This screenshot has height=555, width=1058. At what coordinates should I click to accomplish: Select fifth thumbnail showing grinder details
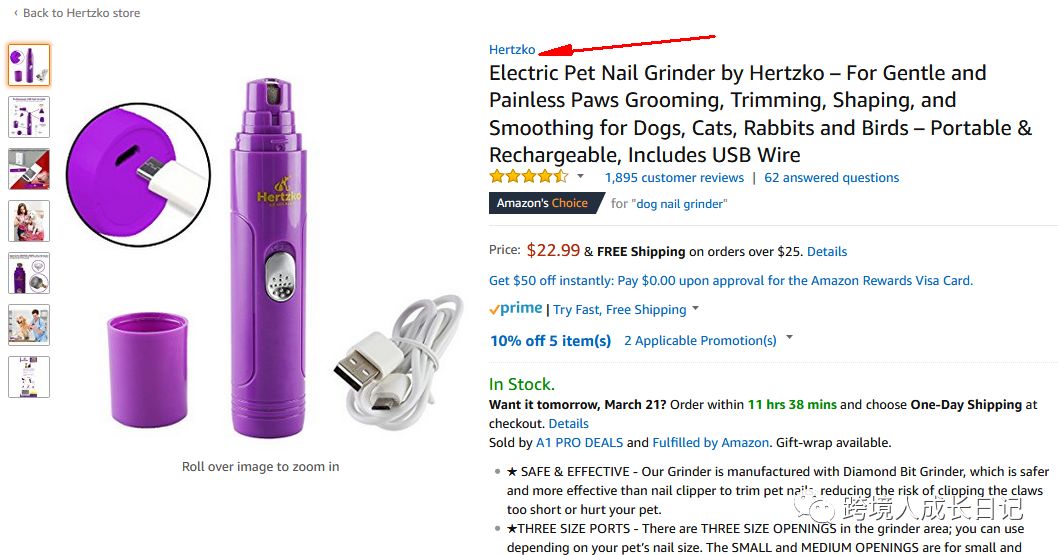tap(29, 273)
